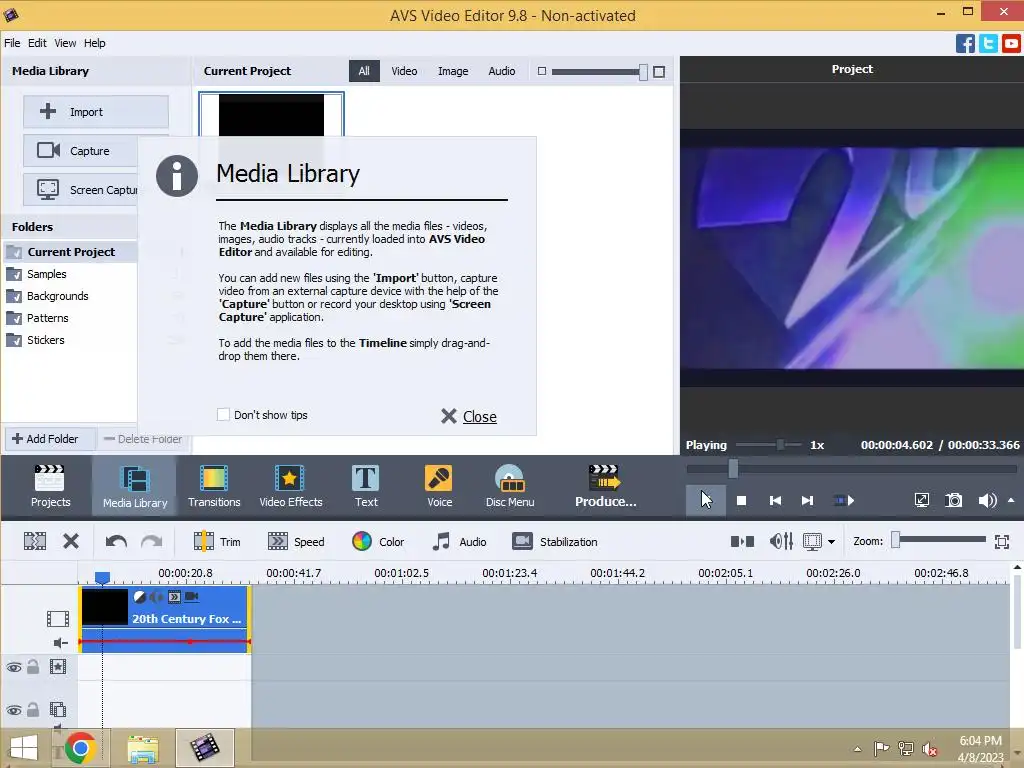Select the 20th Century Fox timeline clip
Viewport: 1024px width, 768px height.
pyautogui.click(x=165, y=619)
